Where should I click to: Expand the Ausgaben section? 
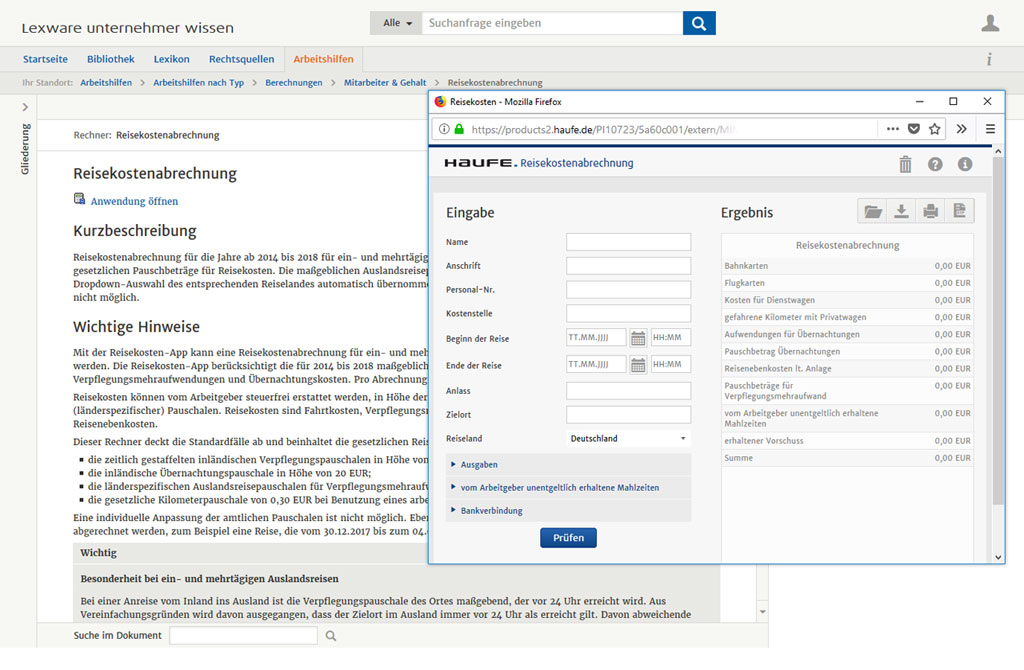[568, 464]
